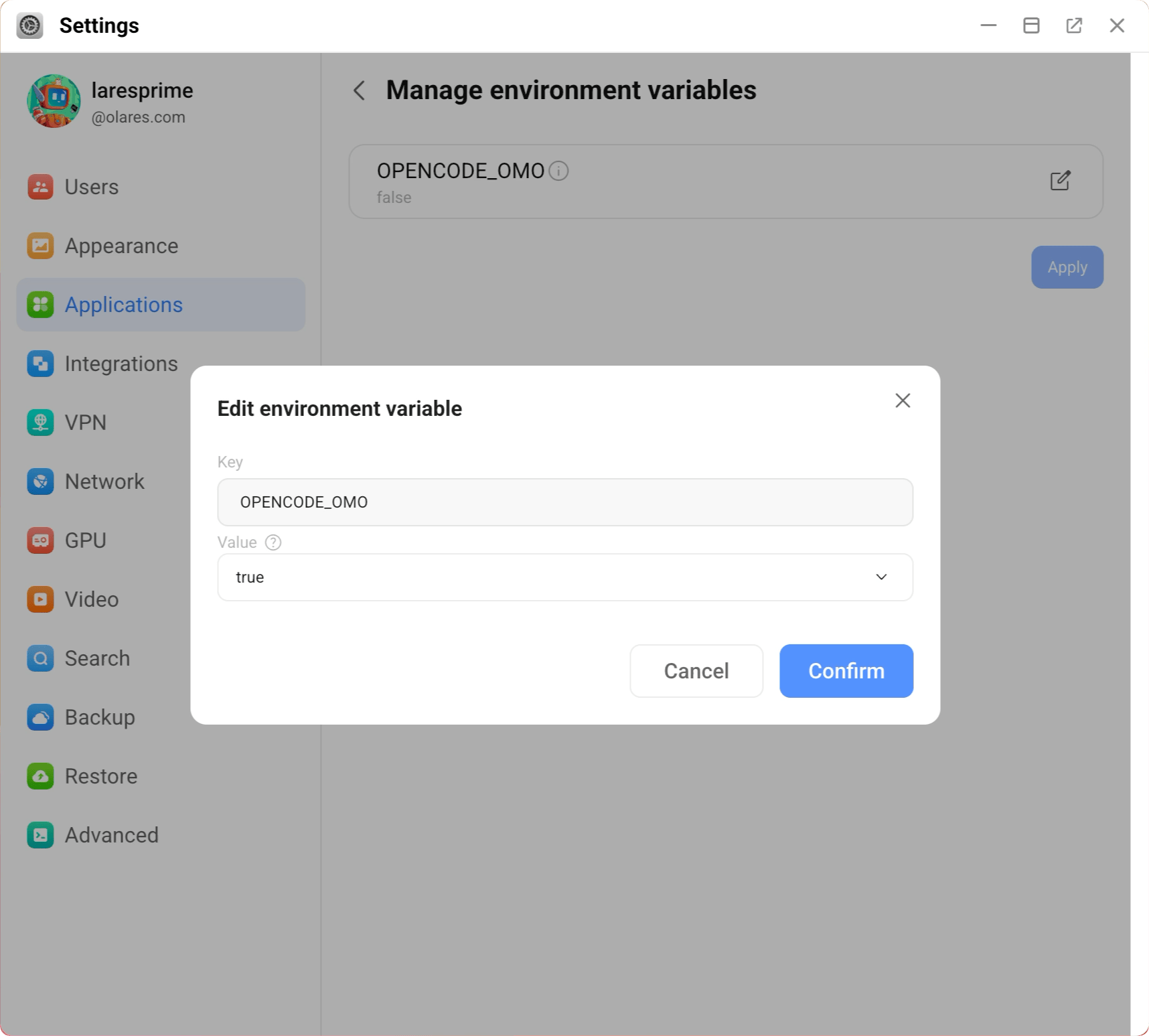Close the Edit environment variable dialog
This screenshot has width=1149, height=1036.
[903, 400]
